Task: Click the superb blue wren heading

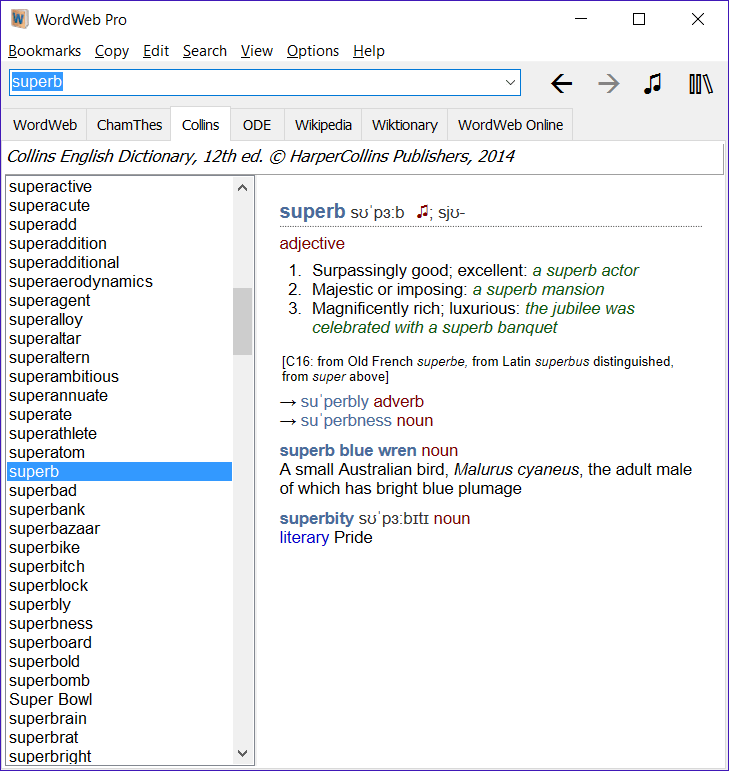Action: (348, 450)
